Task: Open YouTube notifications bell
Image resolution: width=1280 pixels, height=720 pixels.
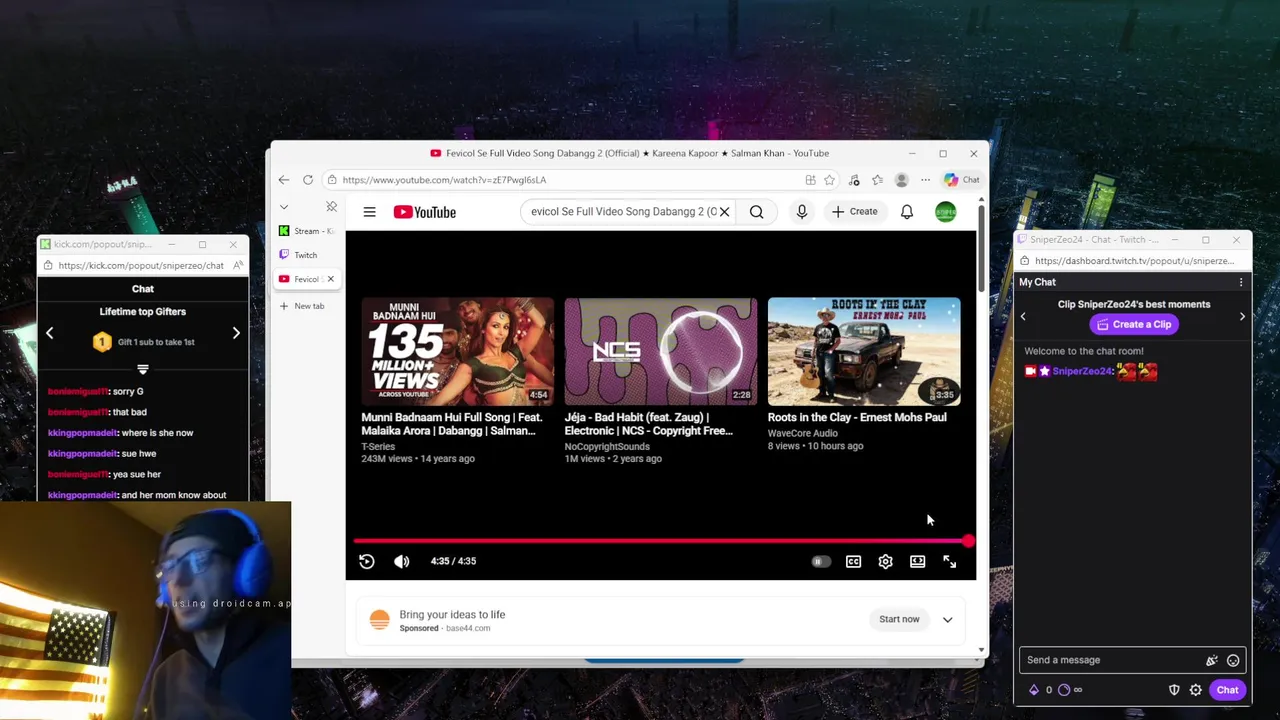Action: [x=906, y=212]
